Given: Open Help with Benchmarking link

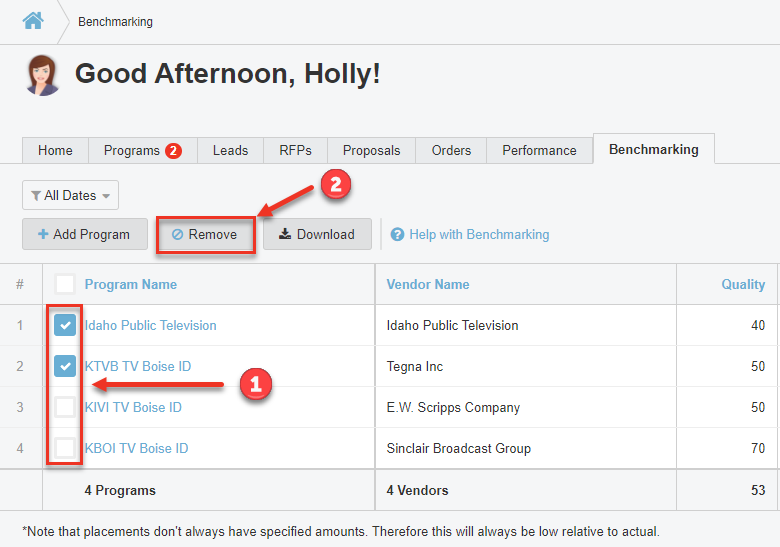Looking at the screenshot, I should click(478, 235).
